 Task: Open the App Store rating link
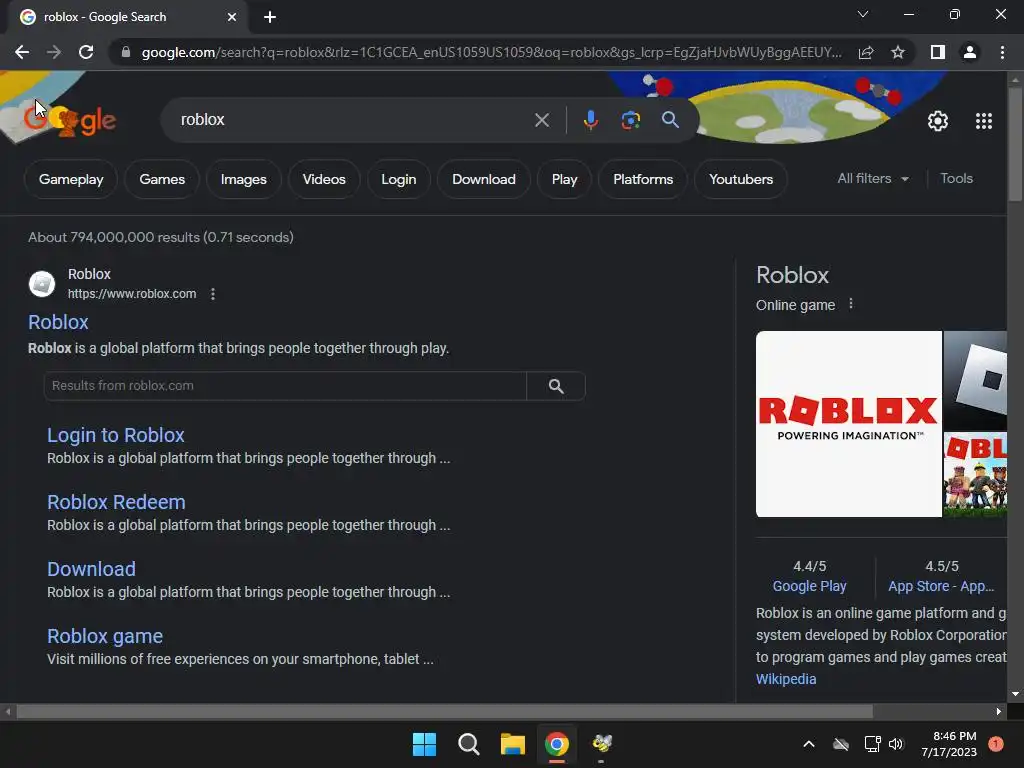(x=941, y=586)
